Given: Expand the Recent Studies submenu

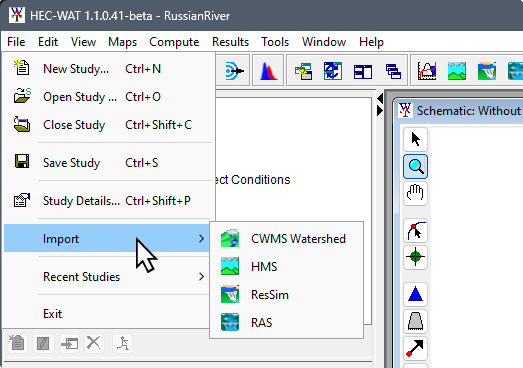Looking at the screenshot, I should click(x=108, y=277).
